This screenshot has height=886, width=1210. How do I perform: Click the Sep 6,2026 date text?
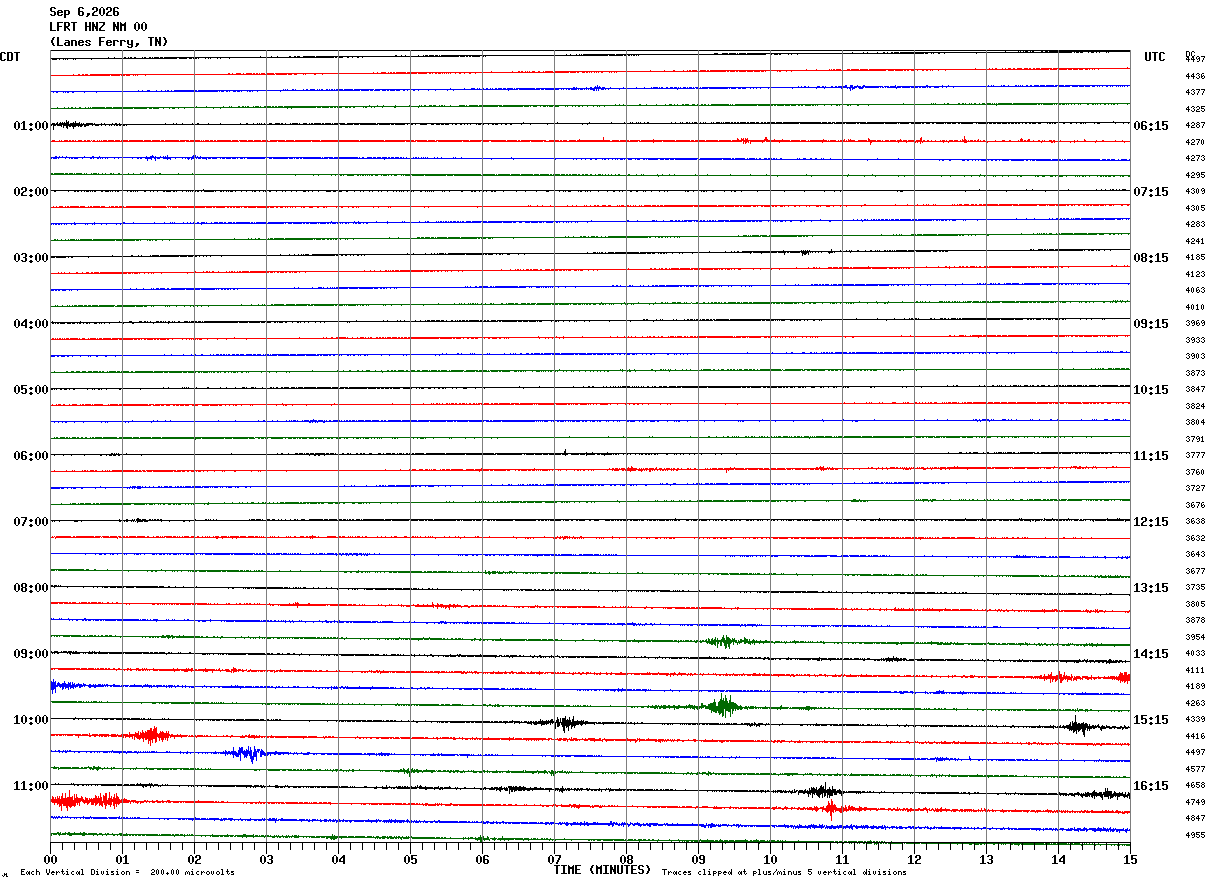[84, 12]
